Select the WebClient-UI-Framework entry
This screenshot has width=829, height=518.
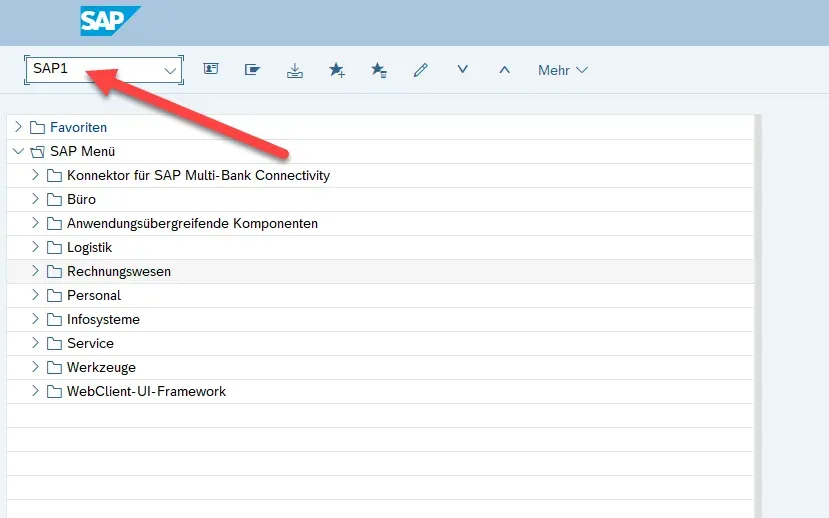coord(146,391)
